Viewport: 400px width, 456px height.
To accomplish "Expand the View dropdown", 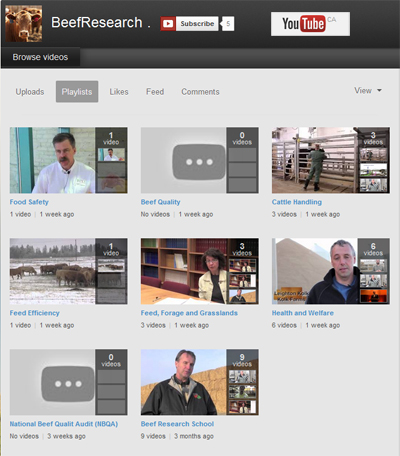I will pos(368,91).
